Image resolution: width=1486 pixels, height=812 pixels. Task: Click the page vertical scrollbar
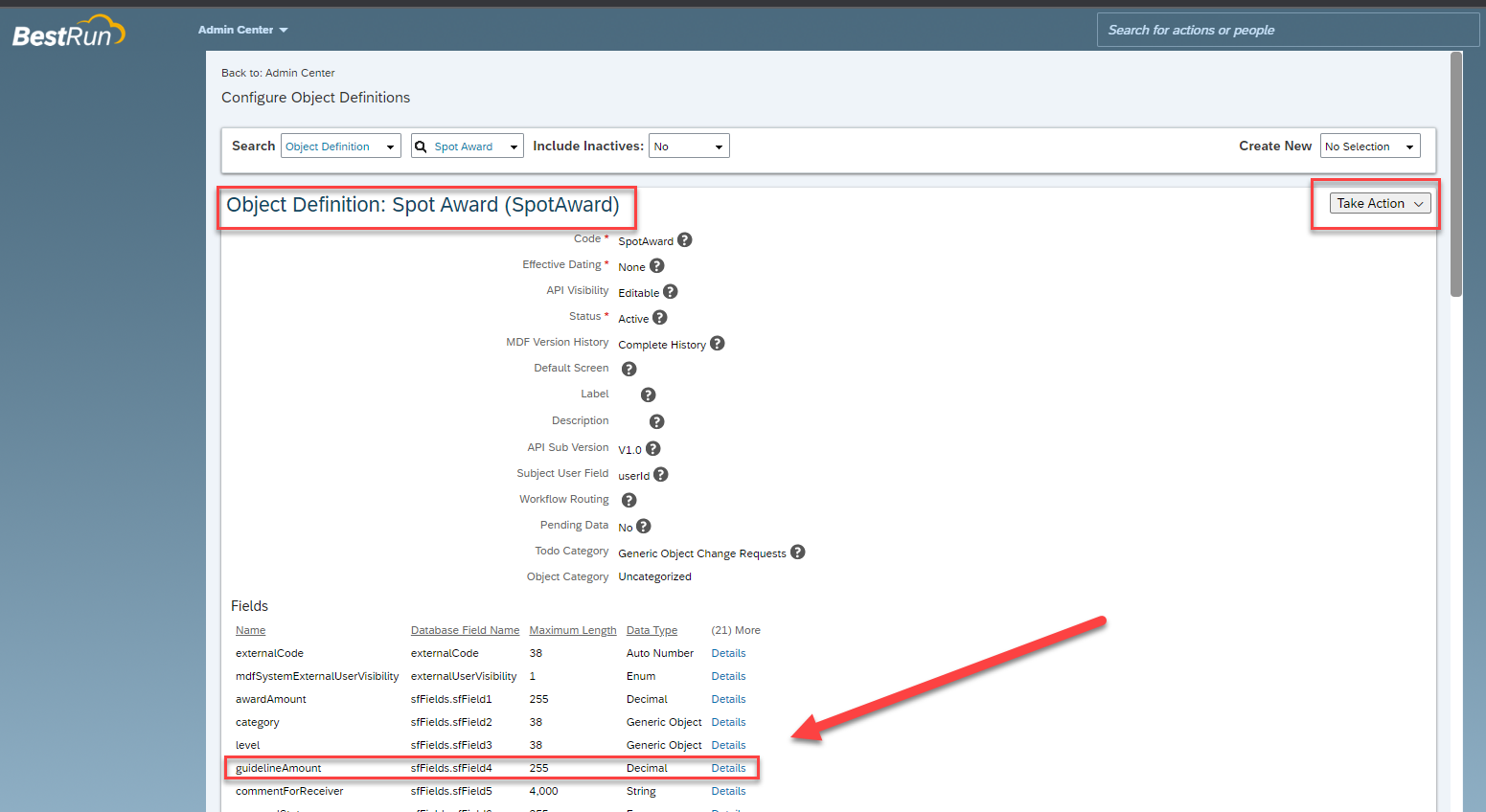(1456, 174)
